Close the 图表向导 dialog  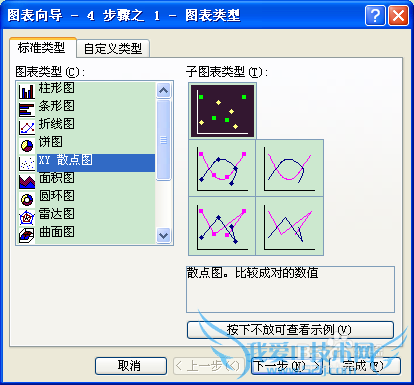[x=398, y=15]
